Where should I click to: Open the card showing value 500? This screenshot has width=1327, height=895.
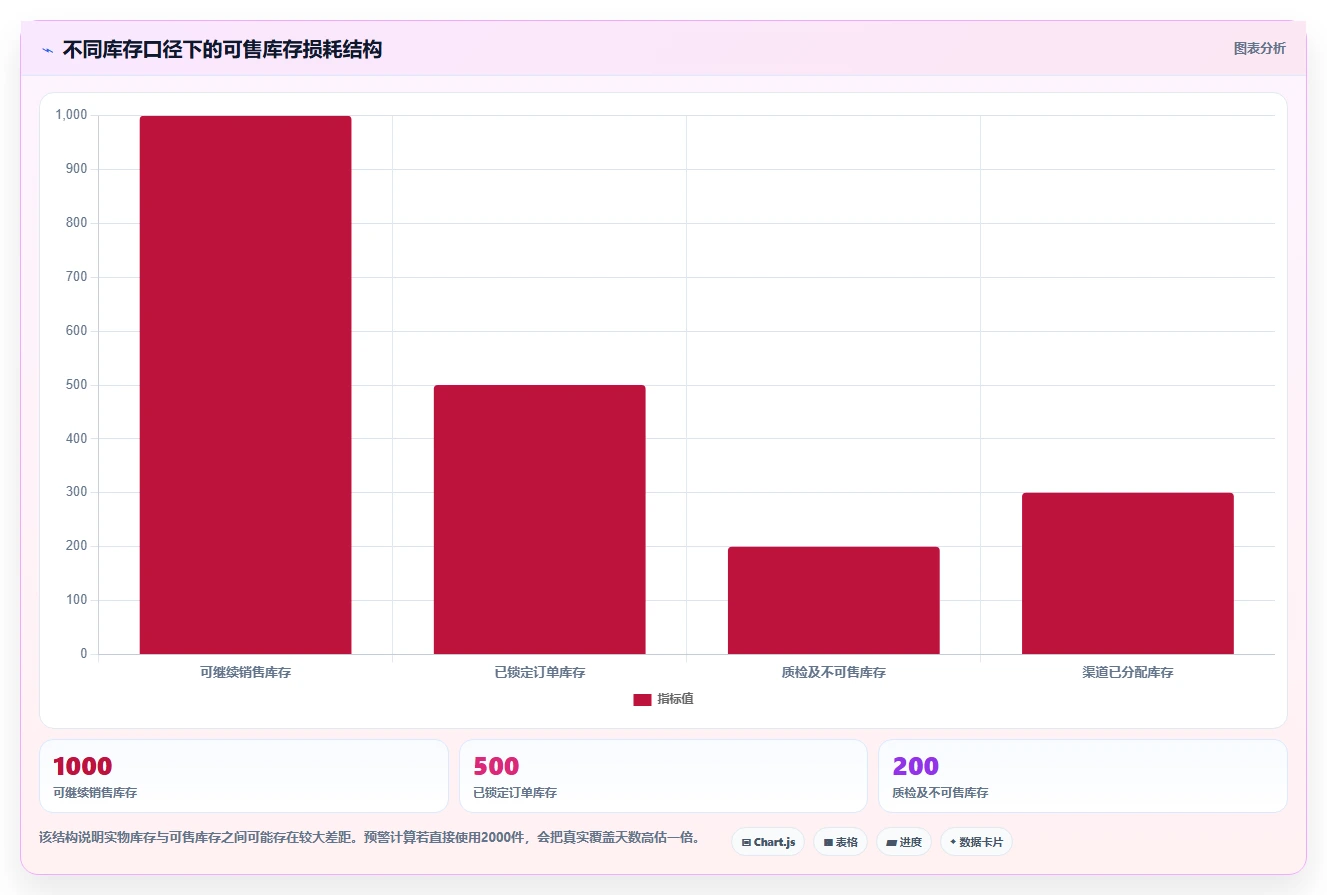663,776
